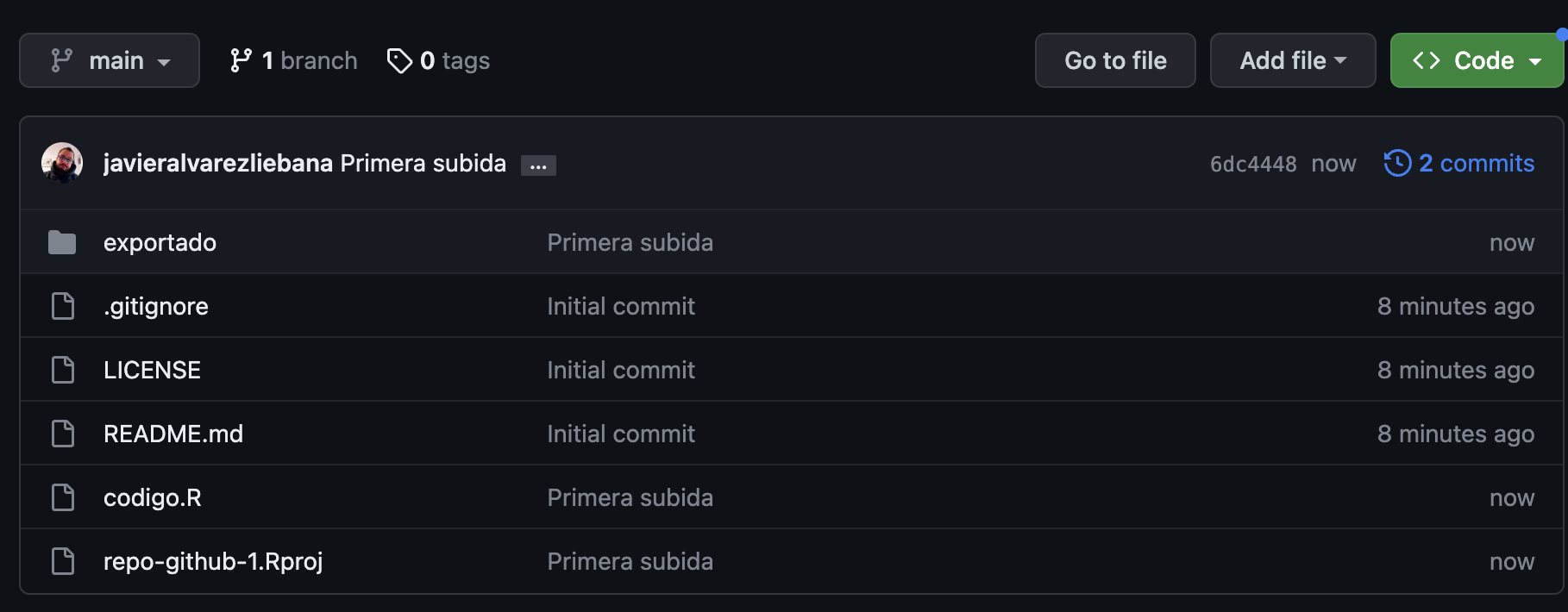Click the codigo.R file icon
The width and height of the screenshot is (1568, 612).
coord(63,497)
